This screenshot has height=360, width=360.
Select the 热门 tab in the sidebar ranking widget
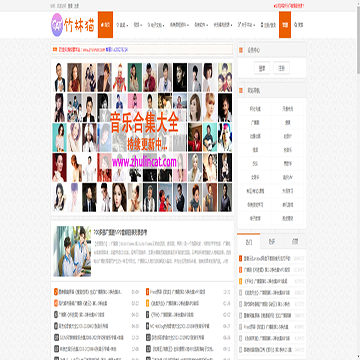point(249,241)
